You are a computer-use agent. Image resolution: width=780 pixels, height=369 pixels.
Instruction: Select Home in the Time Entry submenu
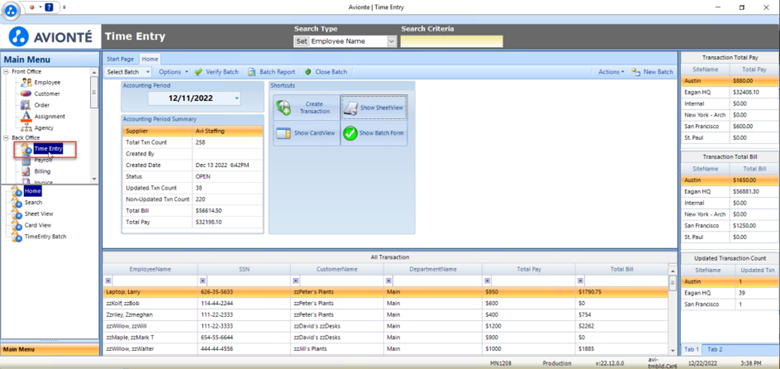point(32,191)
